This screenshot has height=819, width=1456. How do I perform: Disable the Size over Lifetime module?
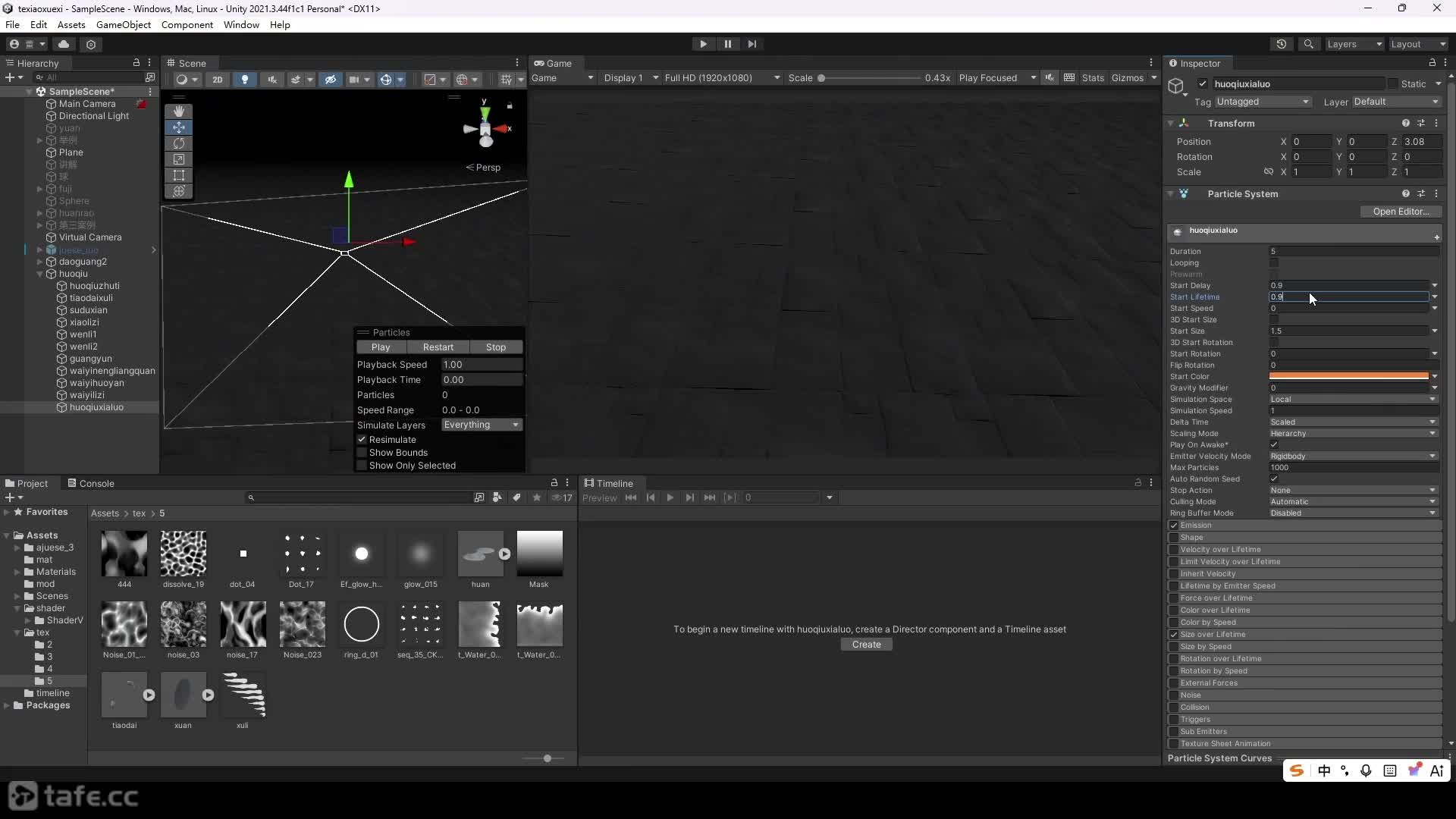pyautogui.click(x=1174, y=635)
